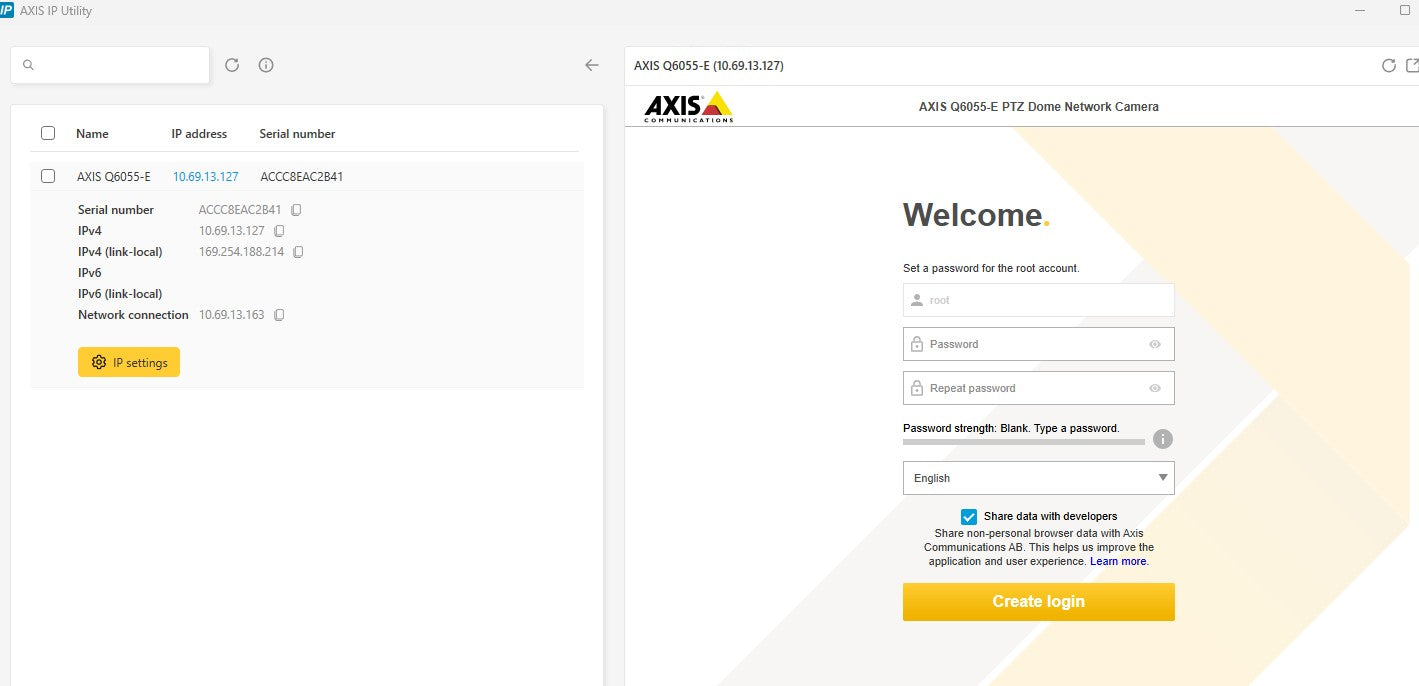Screen dimensions: 1419x686
Task: Open the 10.69.13.127 IP address link
Action: coord(206,177)
